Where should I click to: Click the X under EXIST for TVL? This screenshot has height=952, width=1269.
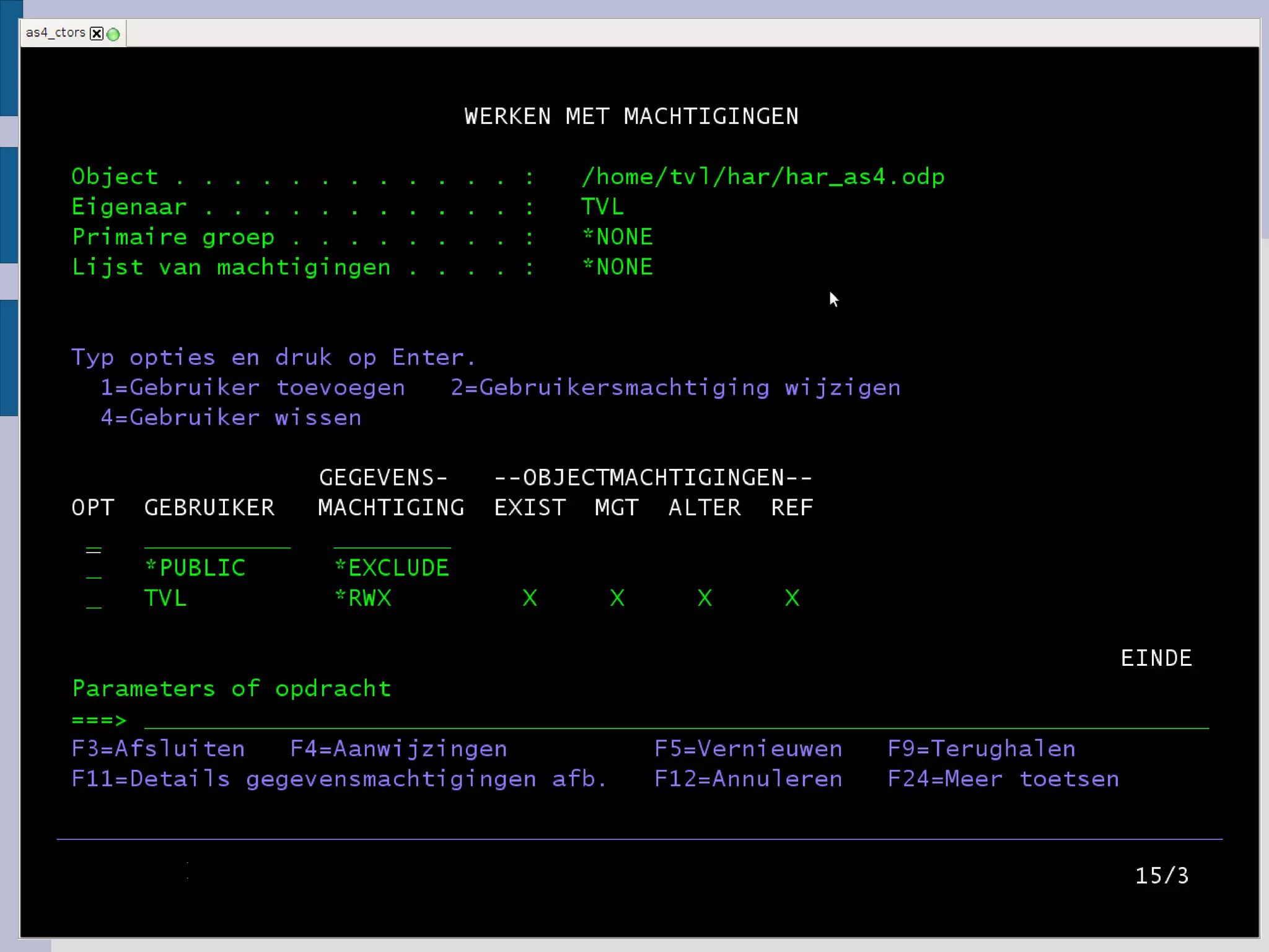click(x=530, y=598)
